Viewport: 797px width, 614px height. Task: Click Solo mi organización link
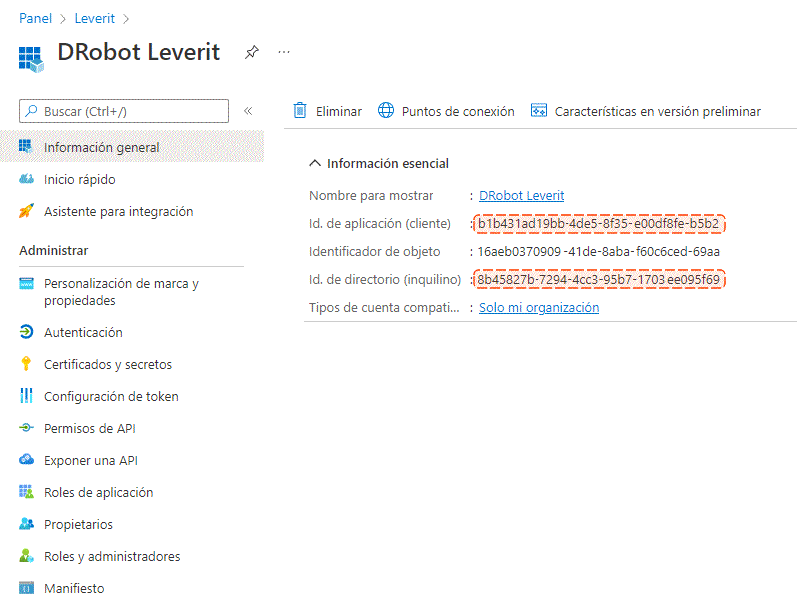539,308
